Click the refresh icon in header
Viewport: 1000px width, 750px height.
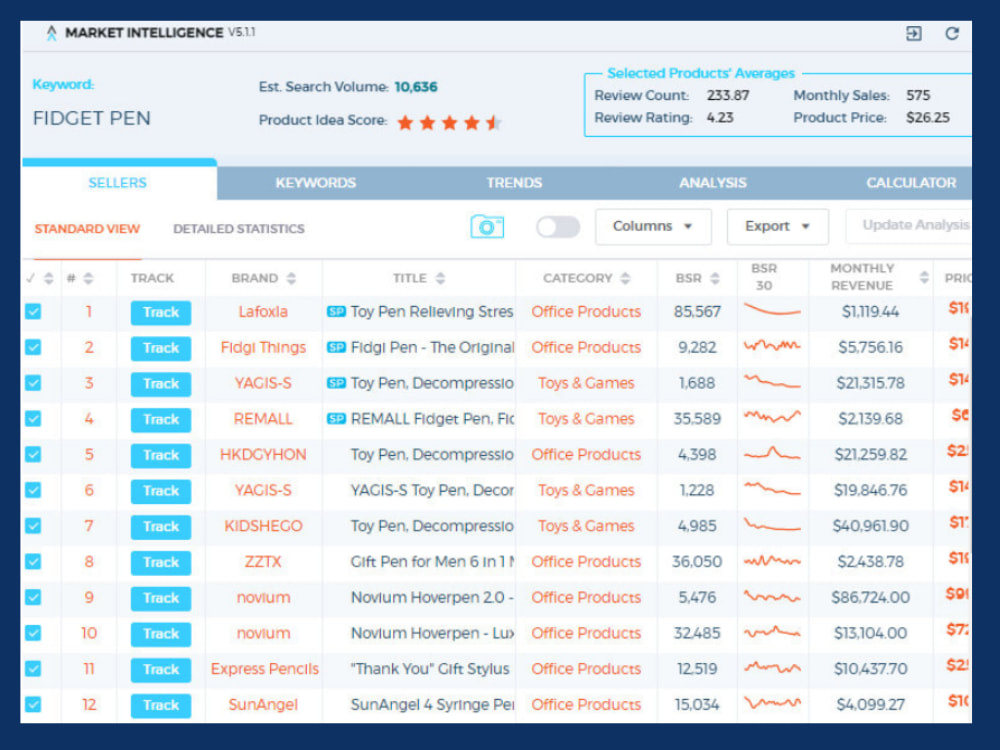click(x=952, y=34)
